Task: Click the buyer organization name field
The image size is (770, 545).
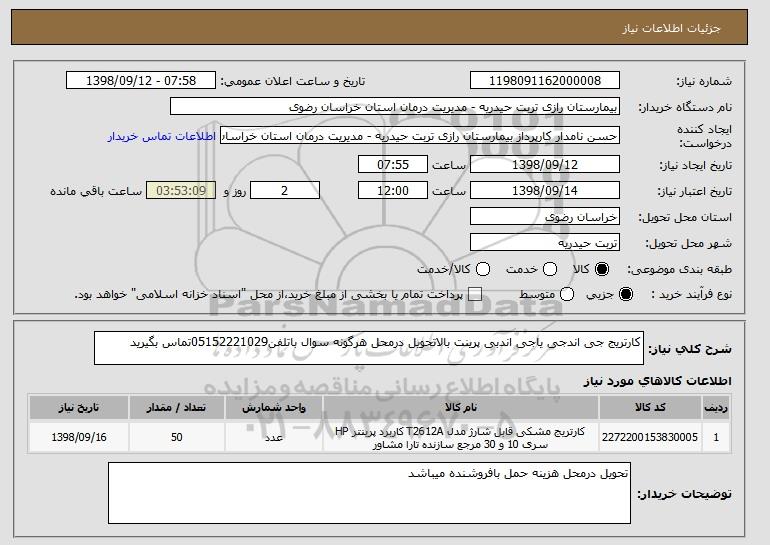Action: pos(395,106)
